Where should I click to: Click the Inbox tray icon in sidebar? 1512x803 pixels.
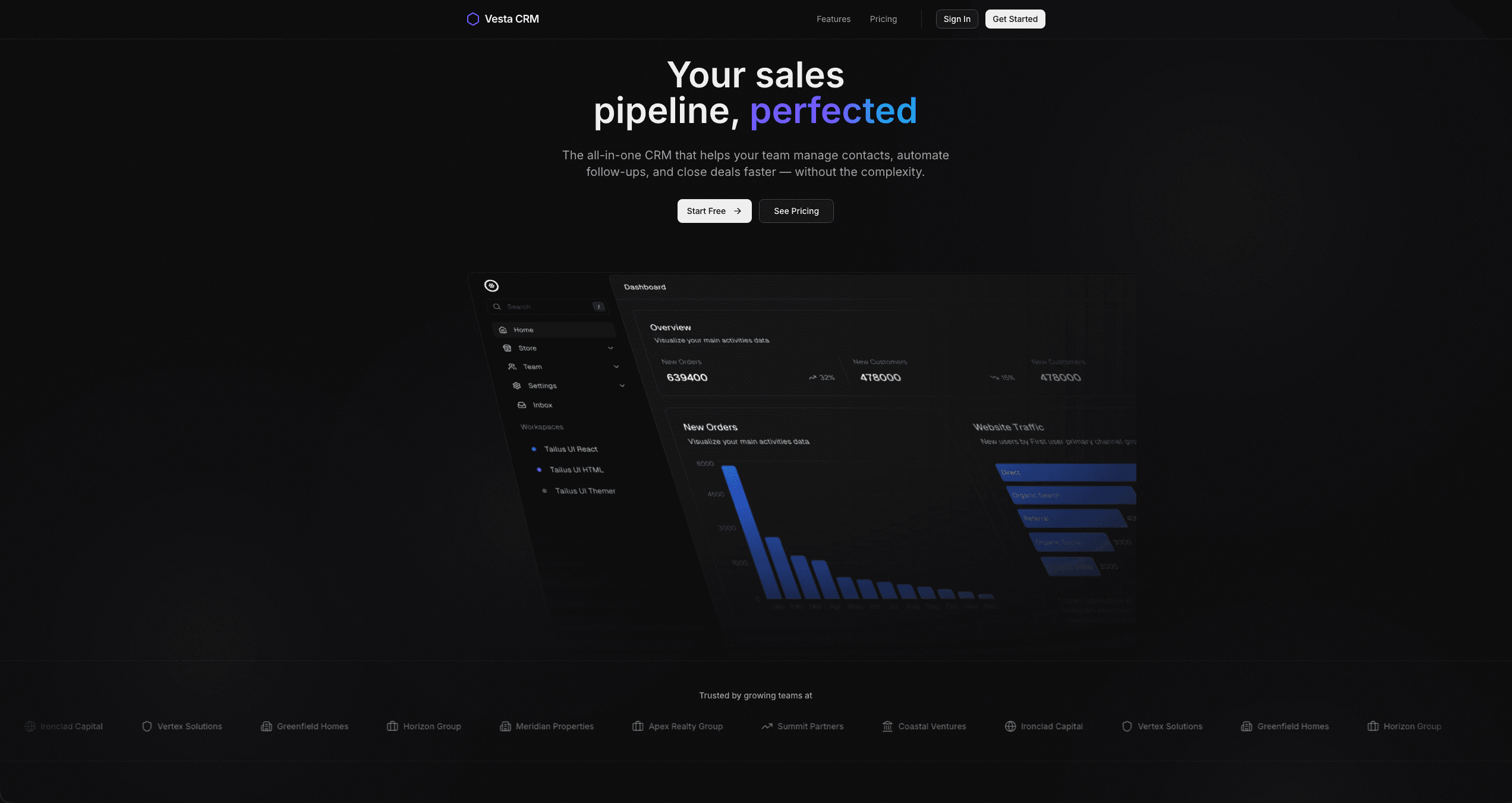click(x=522, y=405)
